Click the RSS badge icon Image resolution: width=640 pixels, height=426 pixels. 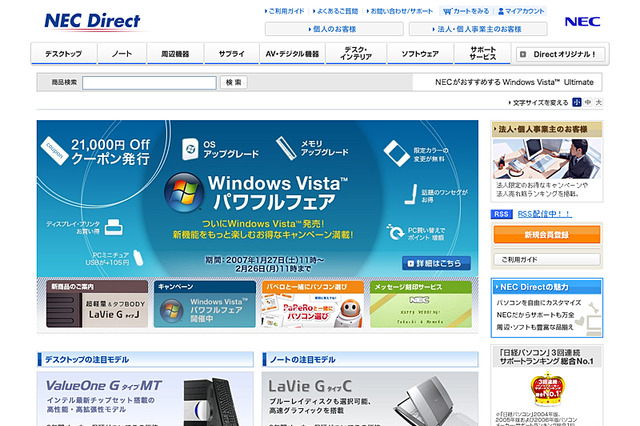click(x=501, y=214)
